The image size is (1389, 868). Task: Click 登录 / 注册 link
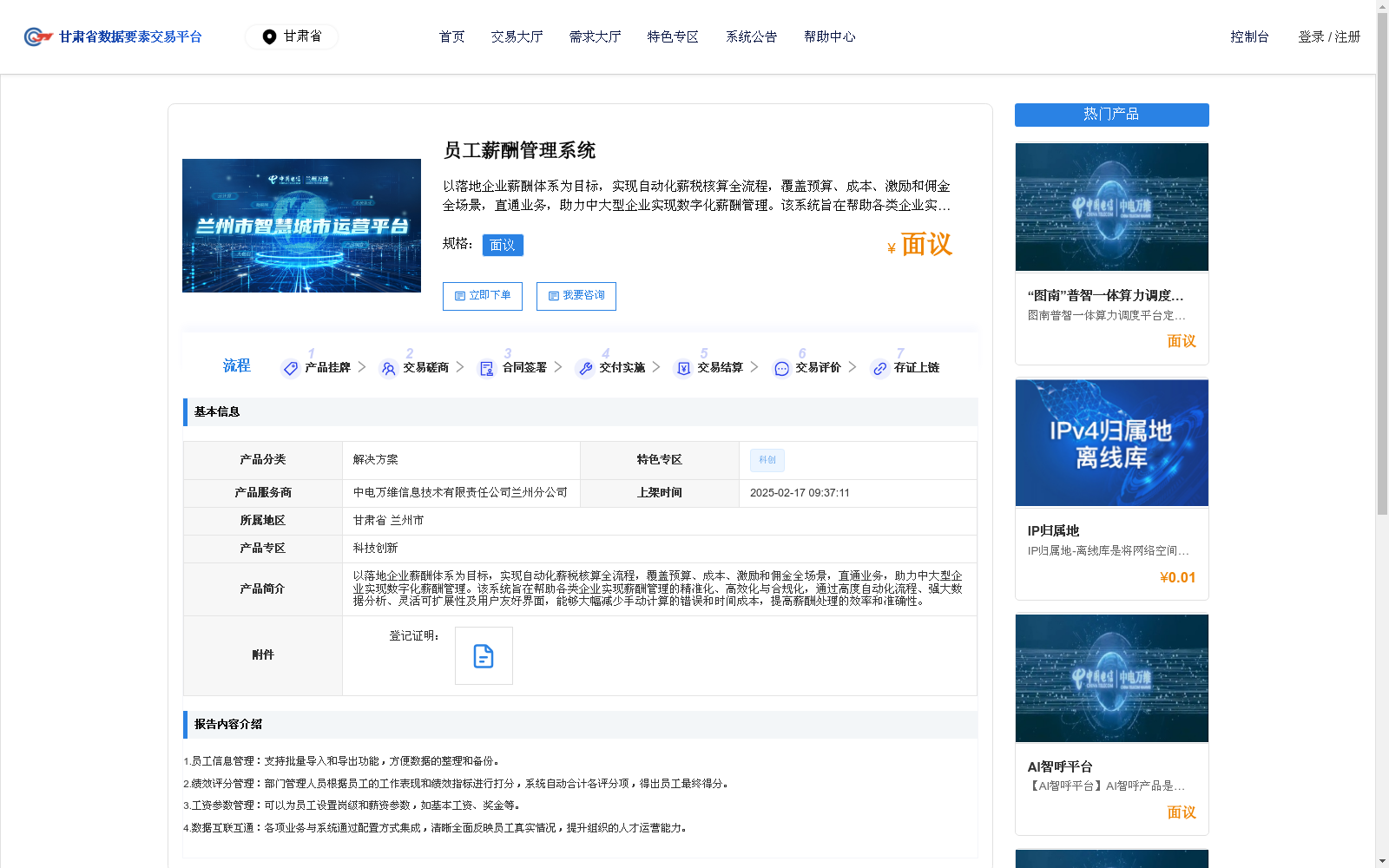[1329, 36]
